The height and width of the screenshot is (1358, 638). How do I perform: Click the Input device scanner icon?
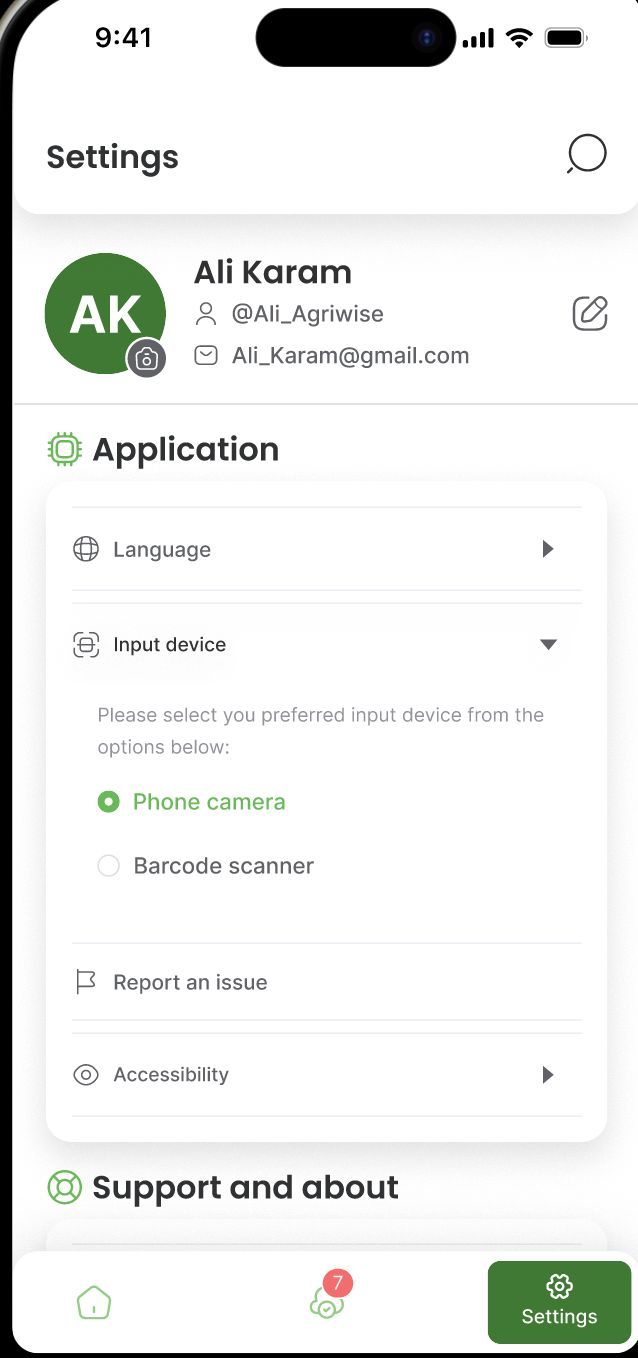coord(86,645)
